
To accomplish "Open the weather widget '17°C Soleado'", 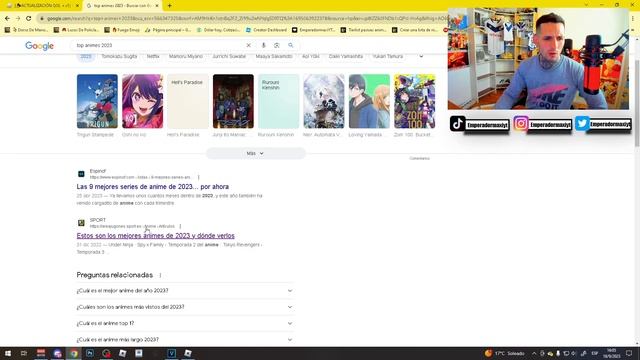I will point(505,353).
